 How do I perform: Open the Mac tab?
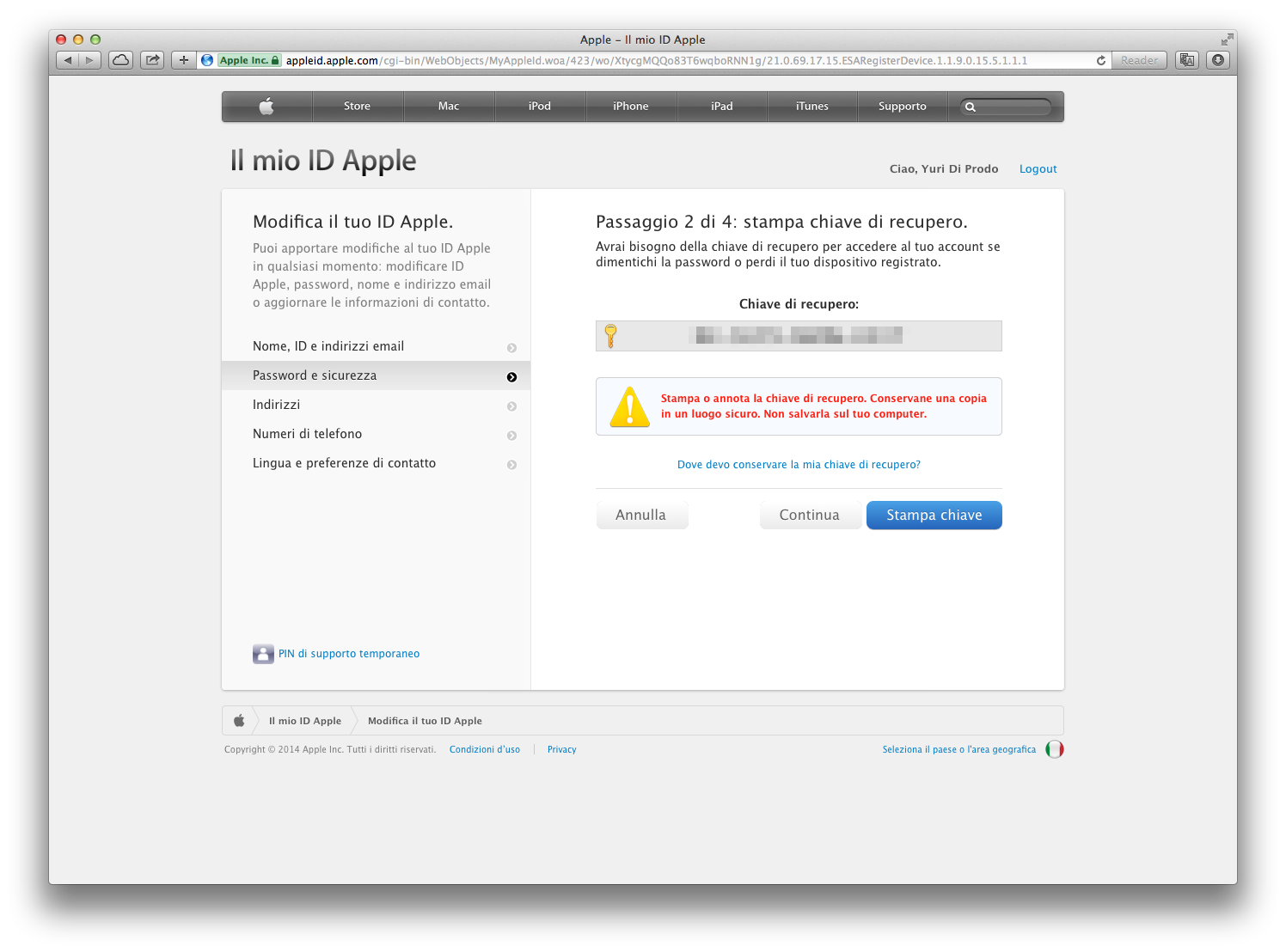(449, 107)
